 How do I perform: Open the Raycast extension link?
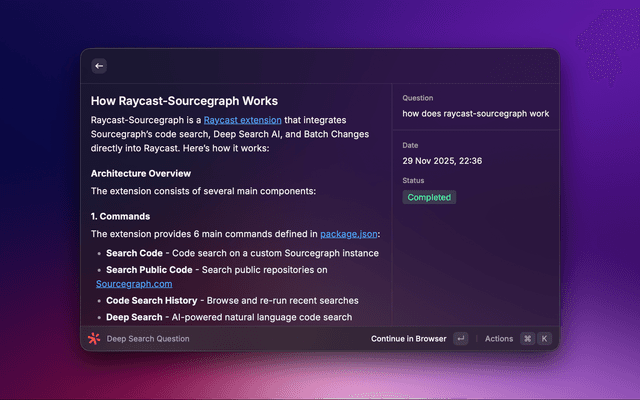[x=242, y=120]
